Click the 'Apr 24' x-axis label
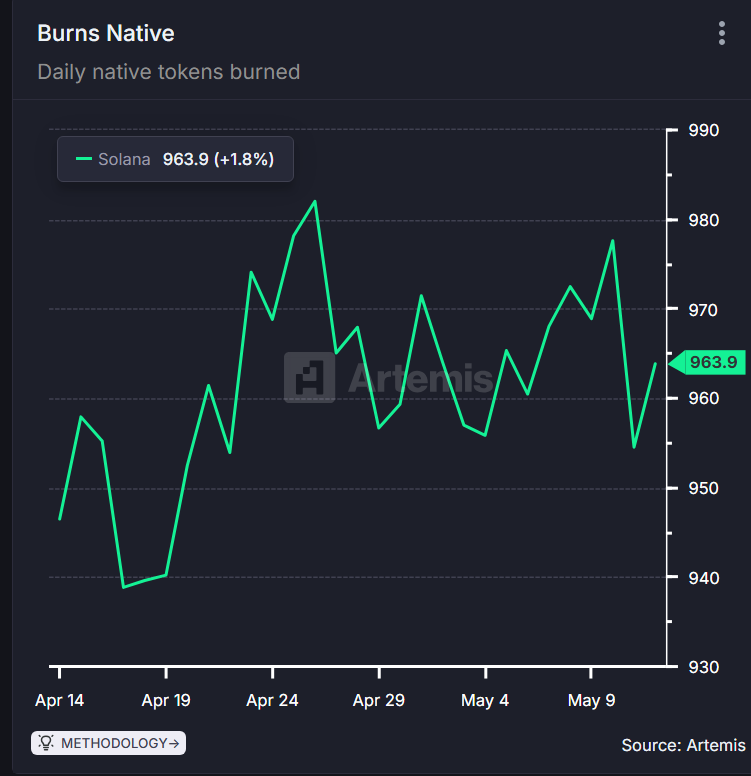Image resolution: width=751 pixels, height=776 pixels. (272, 700)
